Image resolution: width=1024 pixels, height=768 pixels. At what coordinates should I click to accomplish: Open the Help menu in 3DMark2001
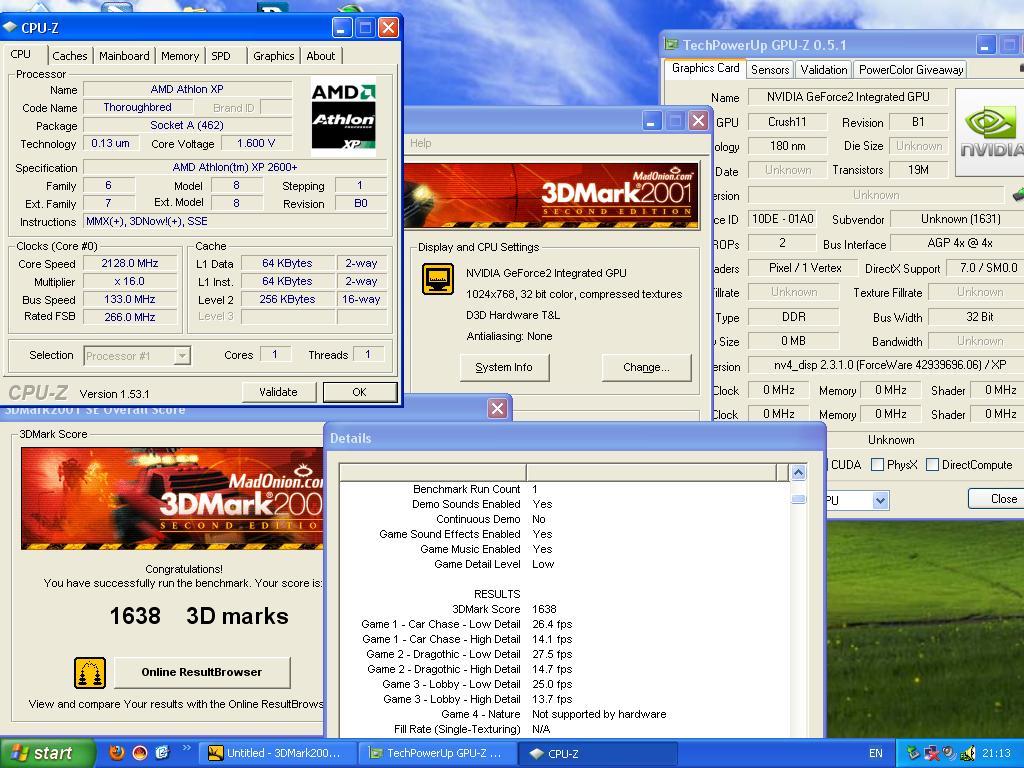point(421,143)
